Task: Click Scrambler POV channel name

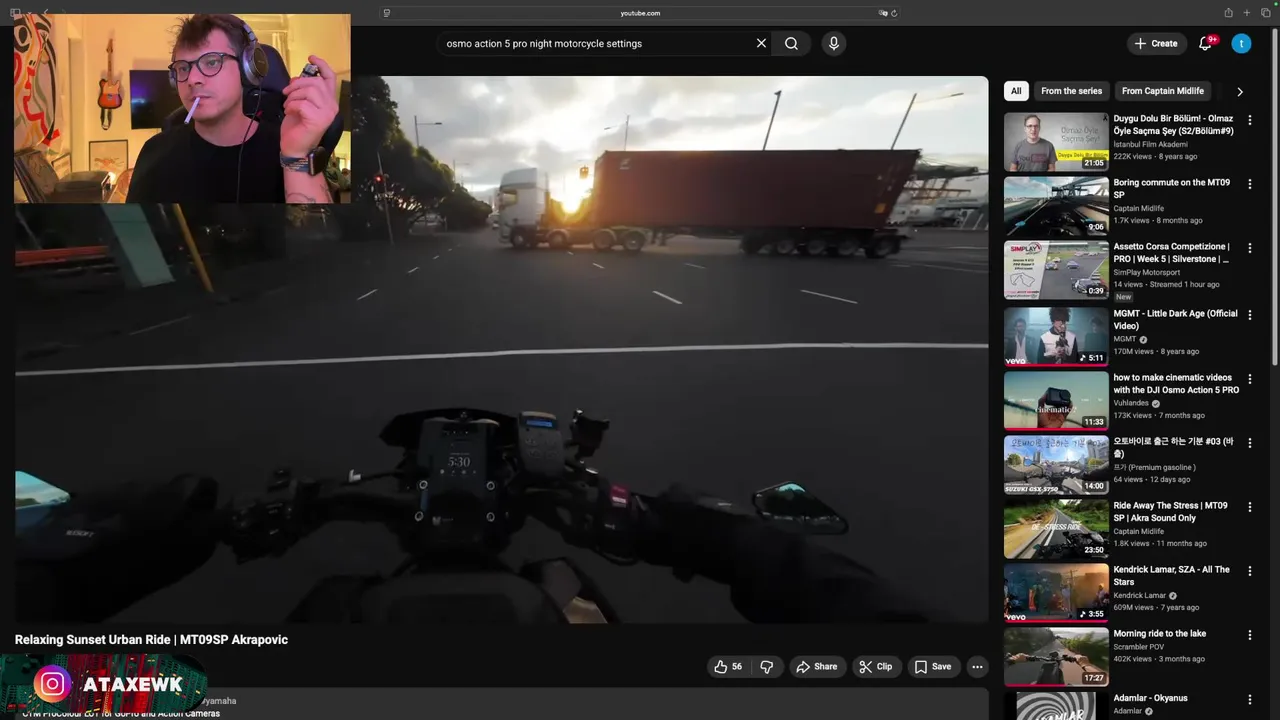Action: tap(1139, 647)
